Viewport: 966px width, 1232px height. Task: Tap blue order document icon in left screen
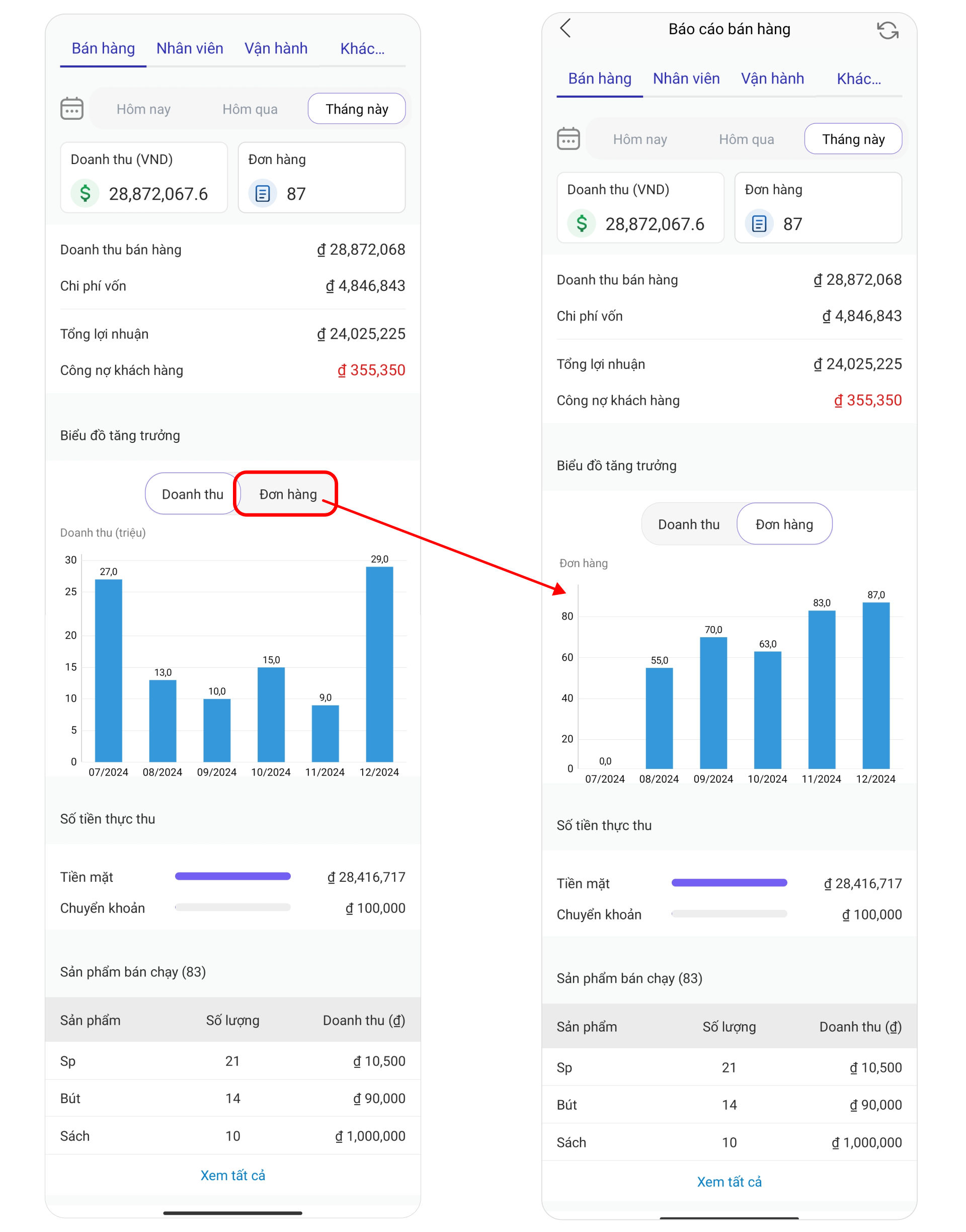pos(263,193)
